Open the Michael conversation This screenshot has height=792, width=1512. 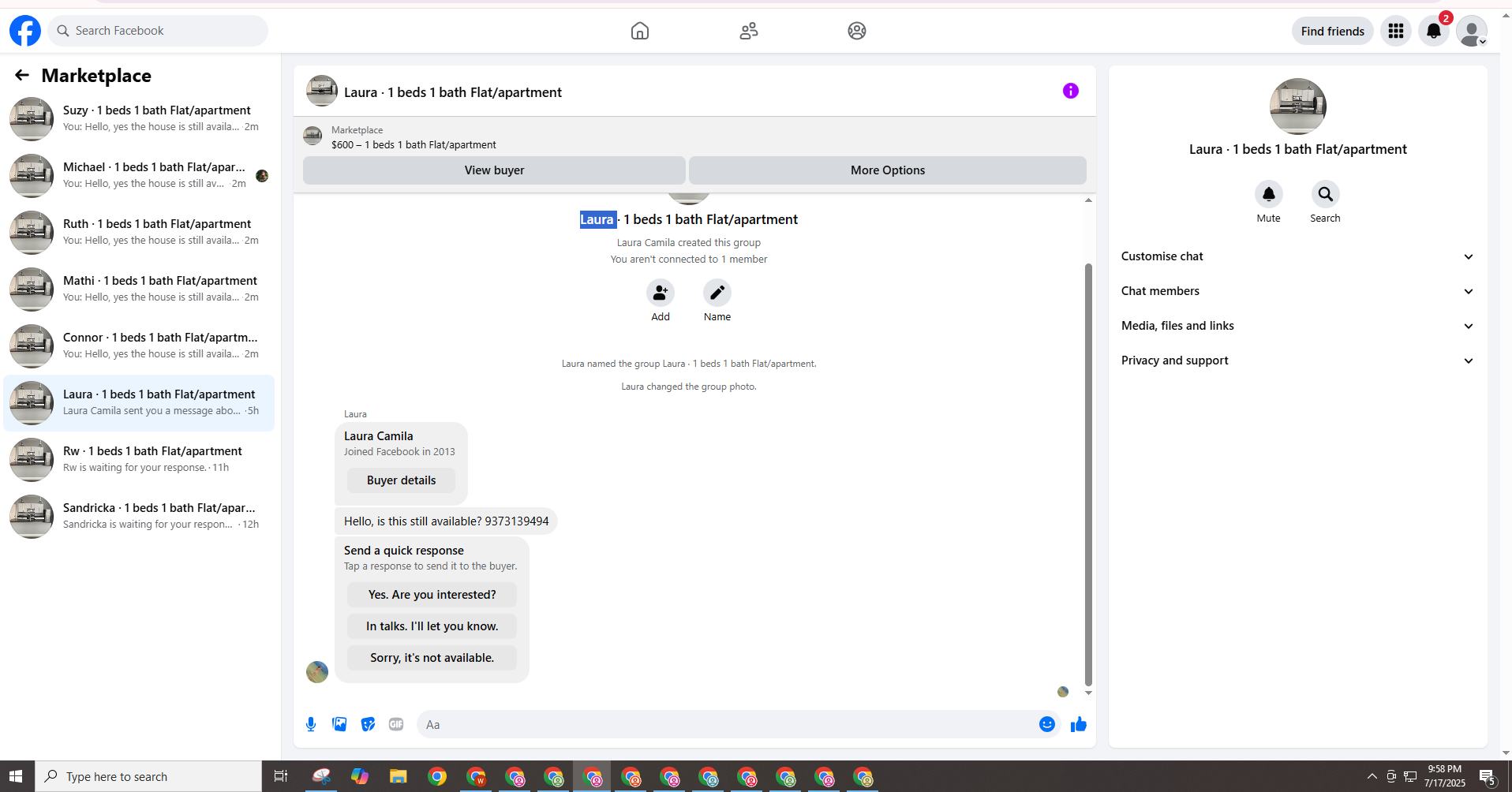(x=139, y=176)
